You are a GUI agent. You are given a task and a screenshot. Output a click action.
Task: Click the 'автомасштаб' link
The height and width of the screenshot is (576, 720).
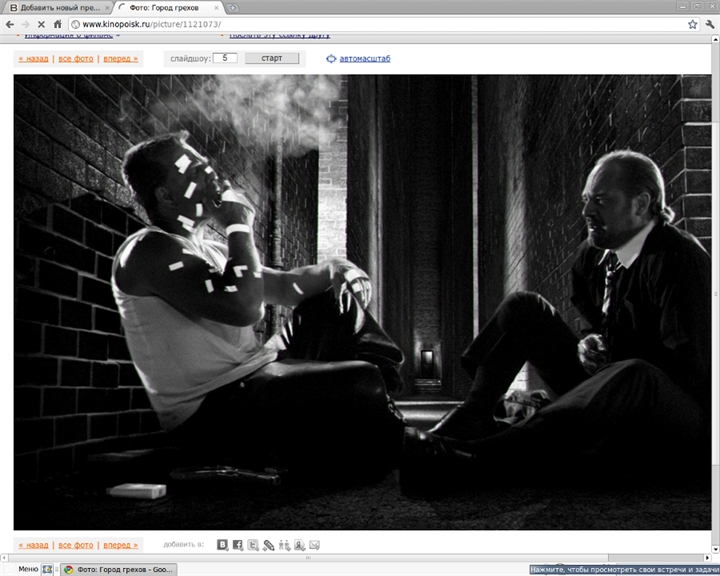(x=365, y=59)
